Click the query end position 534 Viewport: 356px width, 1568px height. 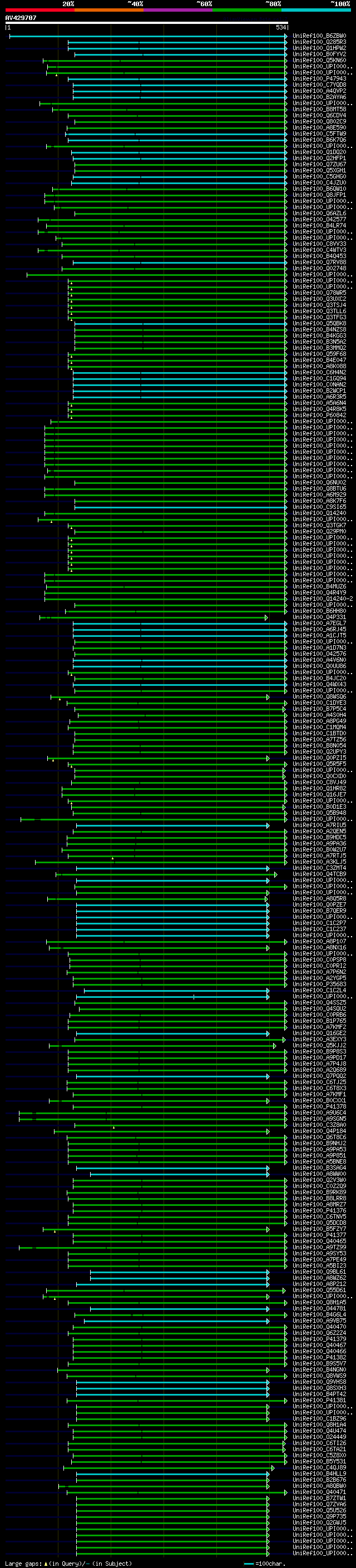click(280, 27)
